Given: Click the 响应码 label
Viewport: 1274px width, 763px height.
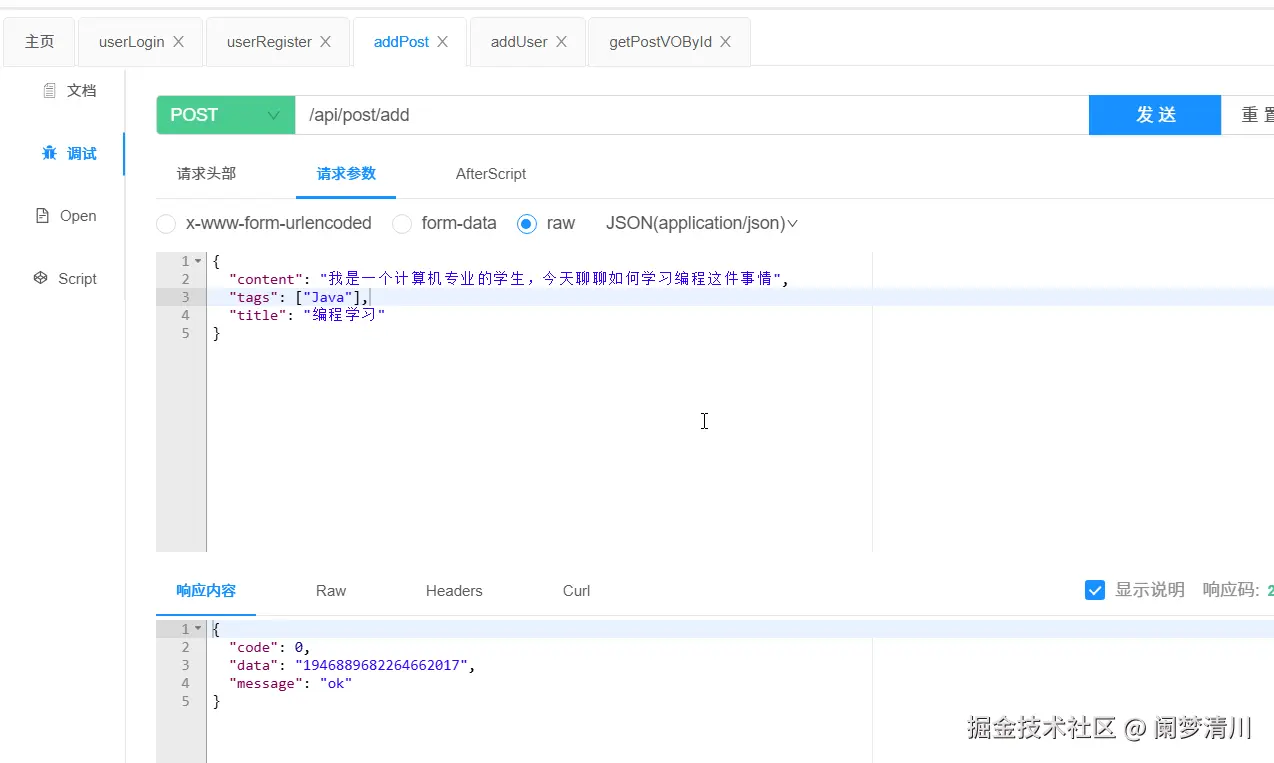Looking at the screenshot, I should pyautogui.click(x=1230, y=590).
